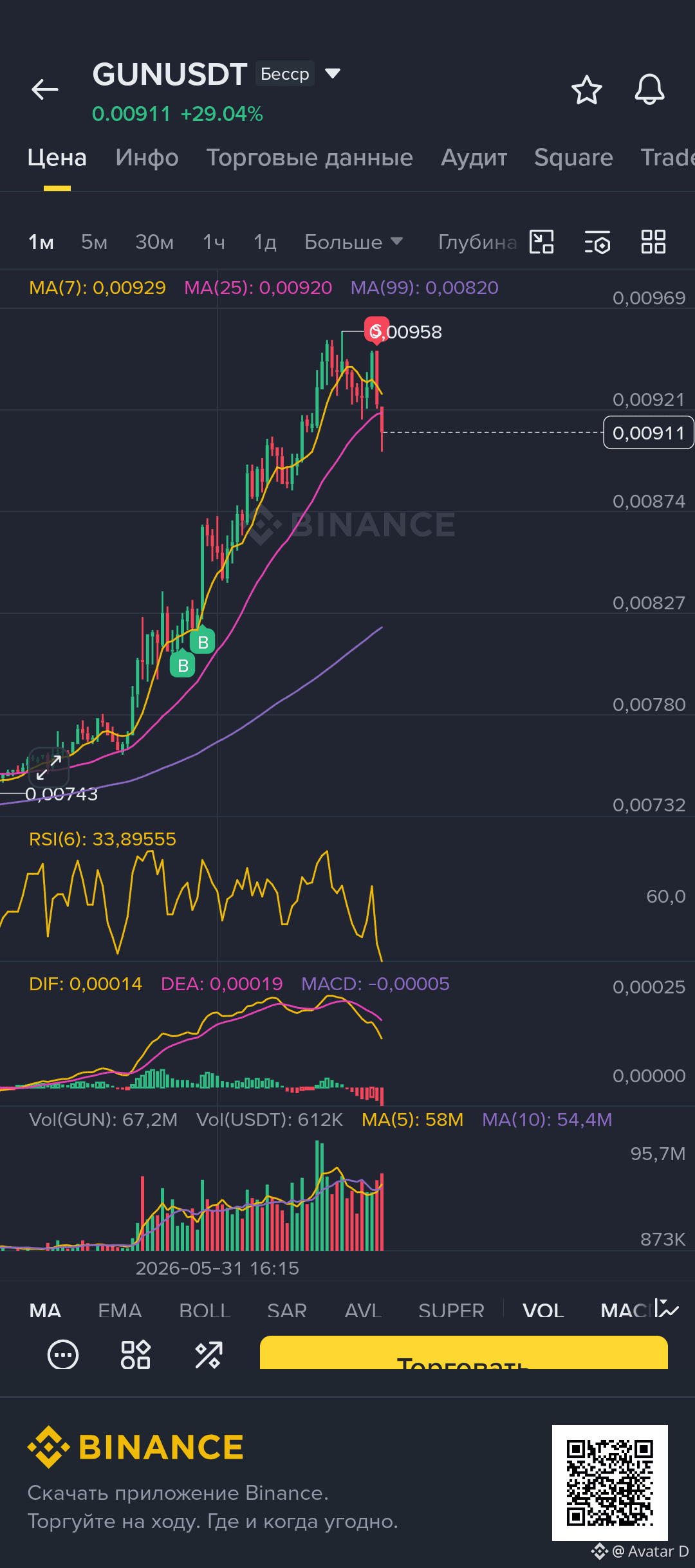The image size is (695, 1568).
Task: Switch to the Инфо tab
Action: (x=147, y=158)
